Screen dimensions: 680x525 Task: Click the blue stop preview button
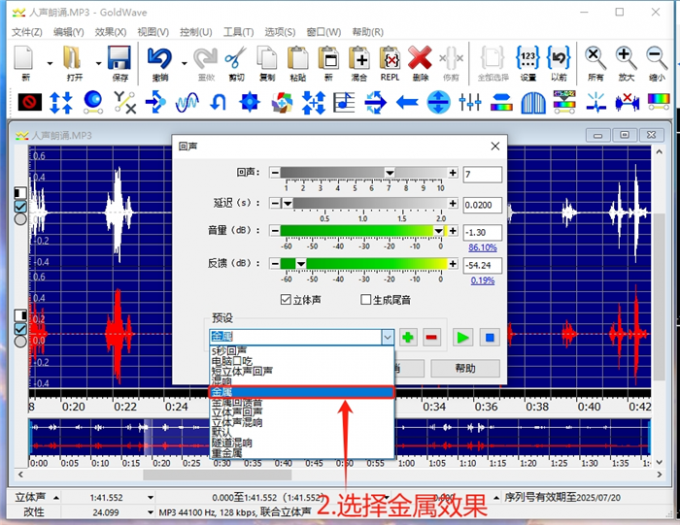(490, 337)
